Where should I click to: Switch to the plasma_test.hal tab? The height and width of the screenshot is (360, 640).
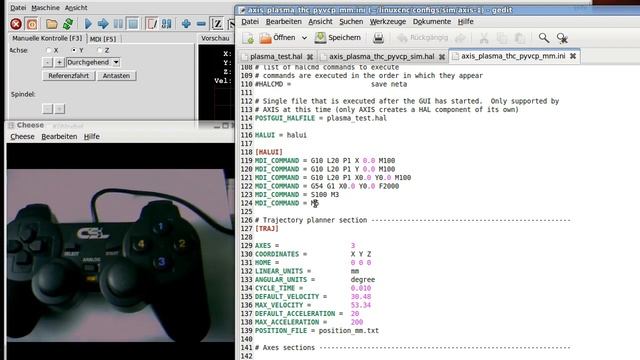pos(276,56)
